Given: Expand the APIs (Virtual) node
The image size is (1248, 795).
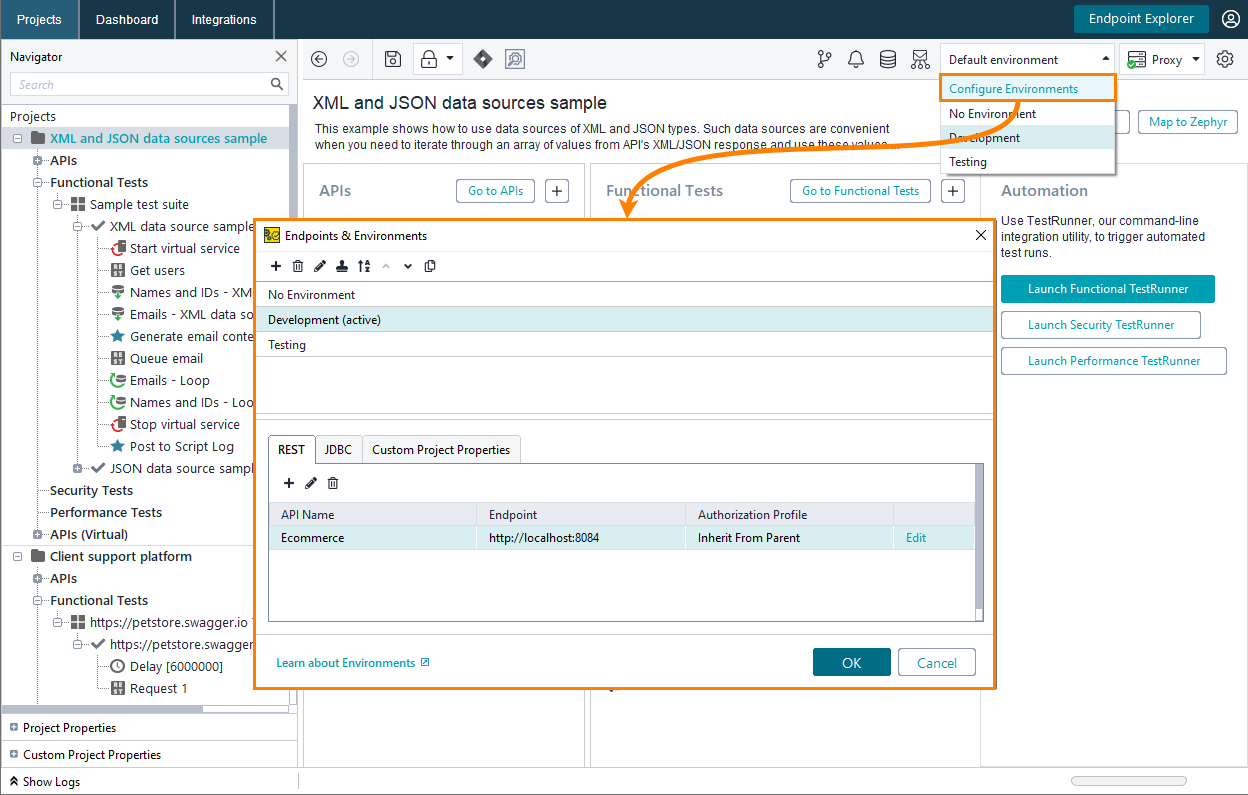Looking at the screenshot, I should tap(37, 535).
